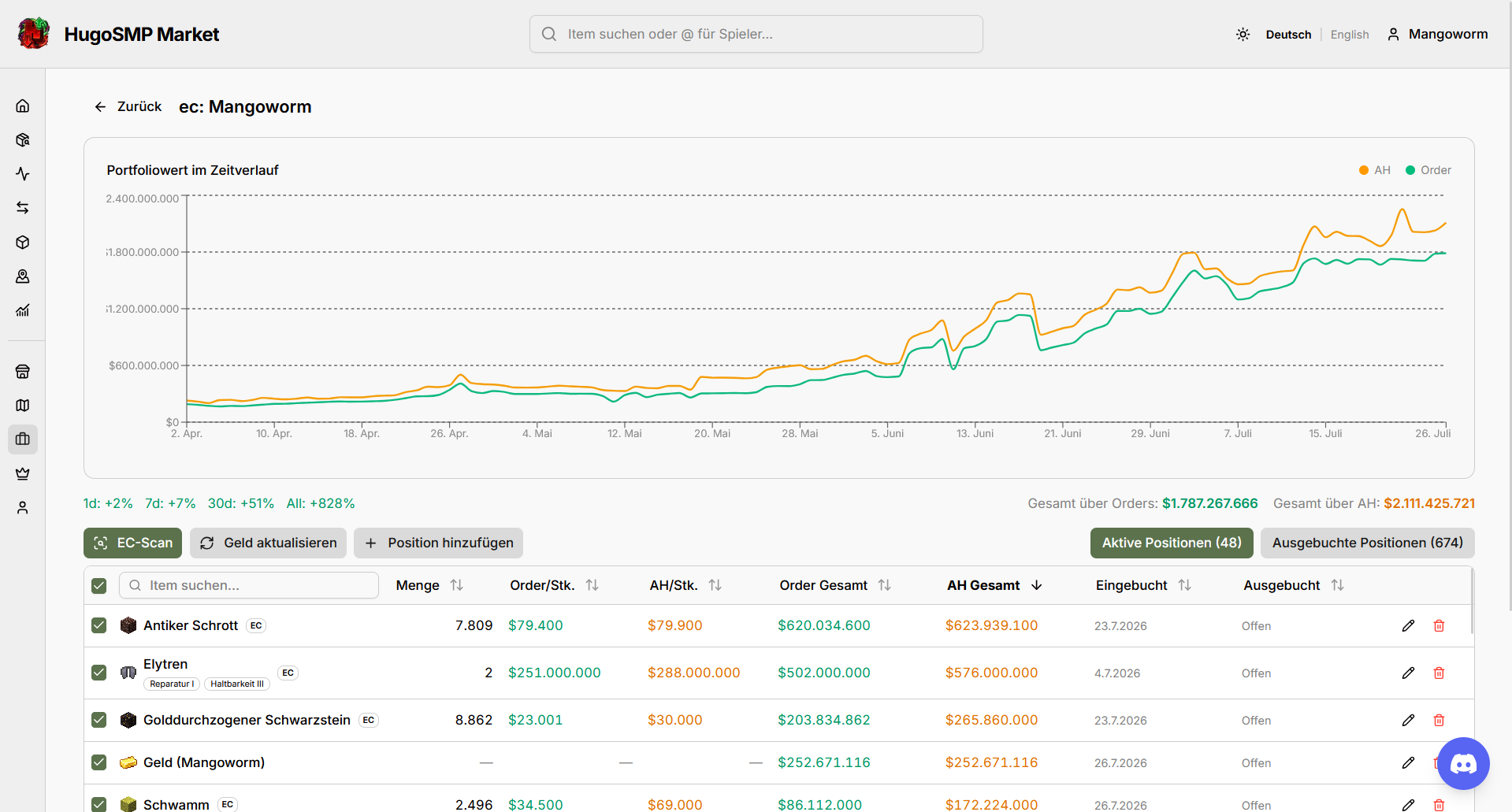
Task: Open the profile person icon in the sidebar
Action: (x=23, y=508)
